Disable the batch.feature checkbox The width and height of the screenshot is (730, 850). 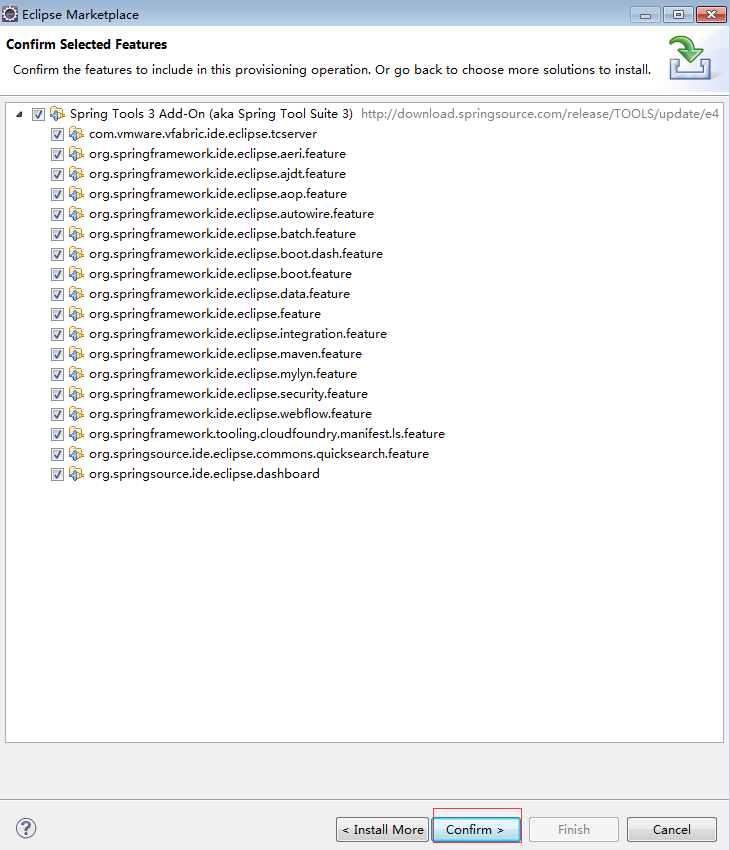pos(57,235)
